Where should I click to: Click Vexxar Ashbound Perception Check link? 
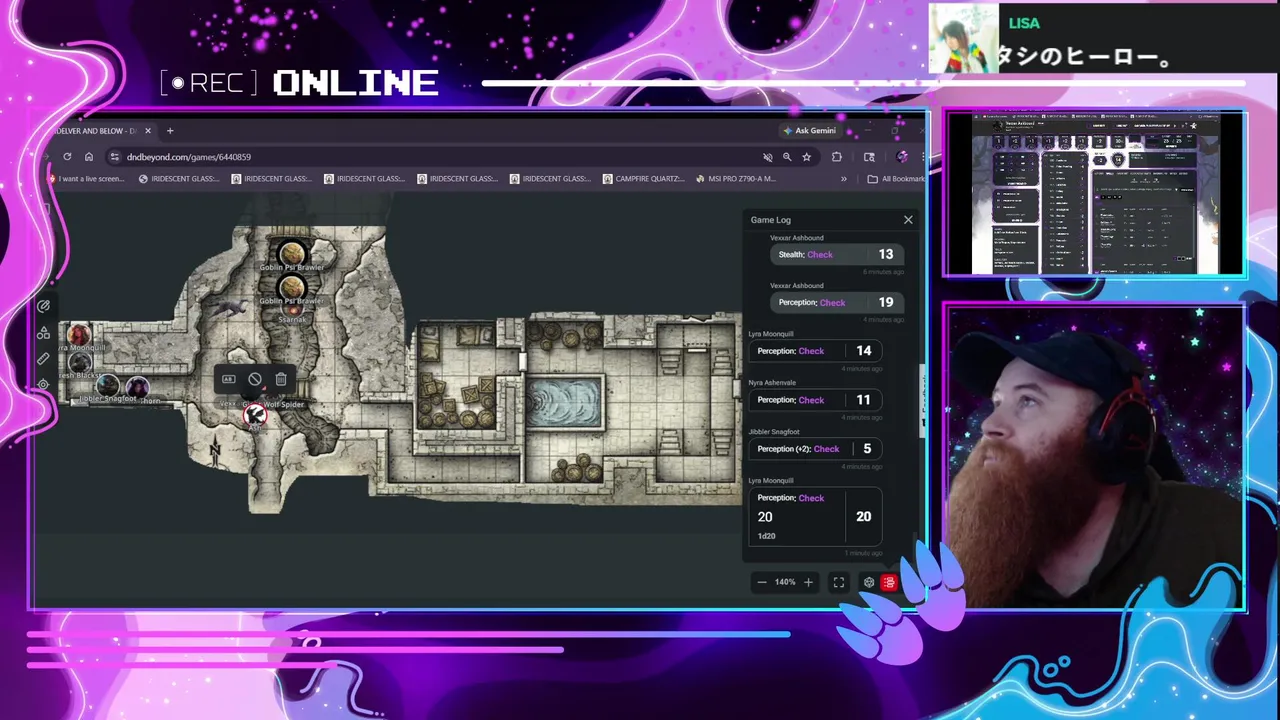[x=832, y=302]
